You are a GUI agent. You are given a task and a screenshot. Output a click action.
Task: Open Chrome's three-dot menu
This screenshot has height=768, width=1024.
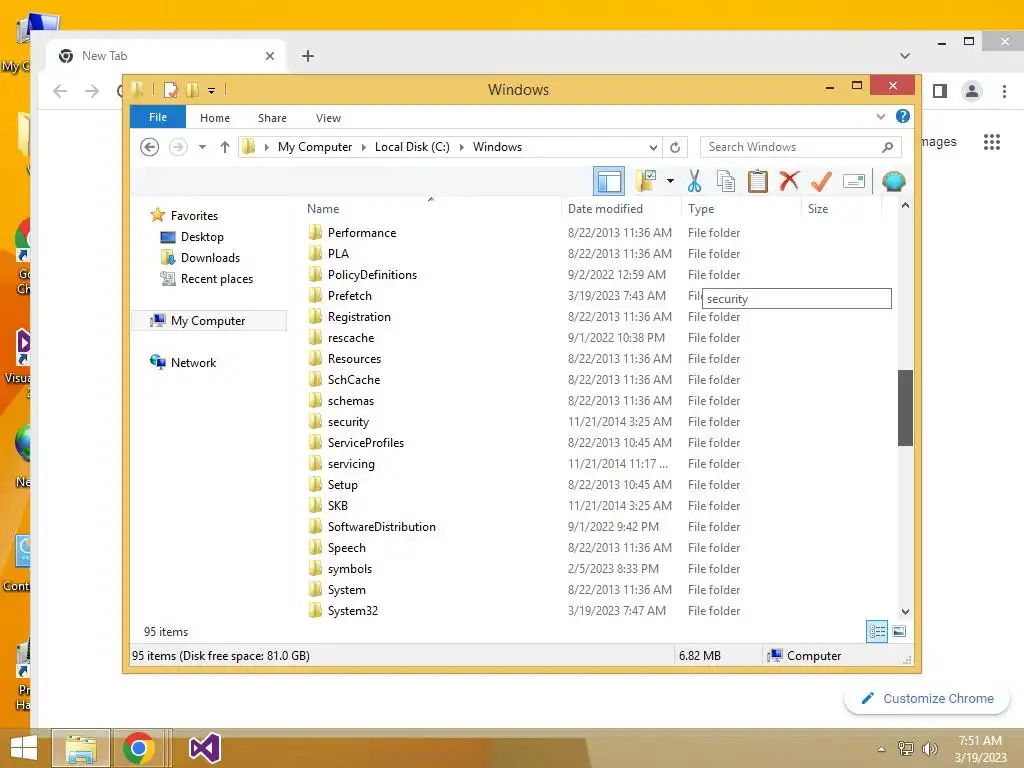point(1004,91)
